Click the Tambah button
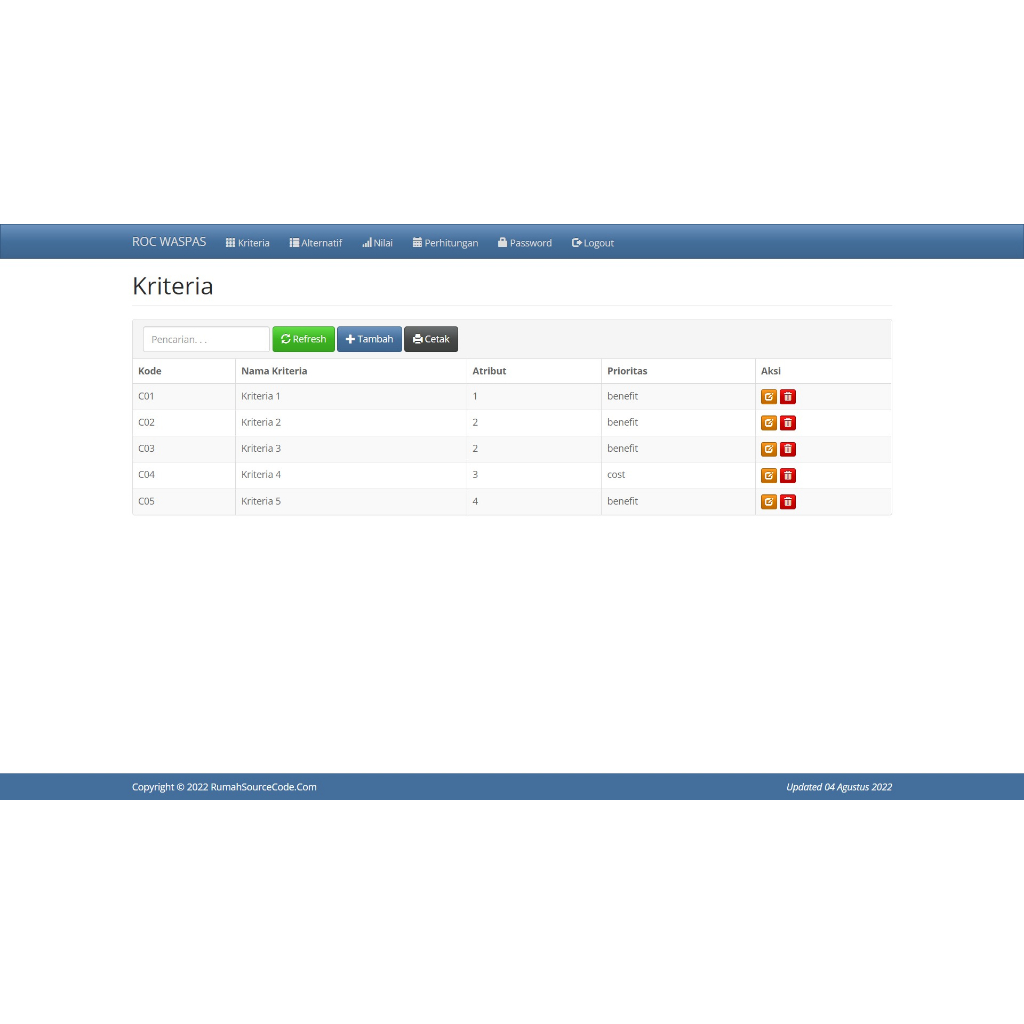This screenshot has width=1024, height=1024. tap(369, 339)
